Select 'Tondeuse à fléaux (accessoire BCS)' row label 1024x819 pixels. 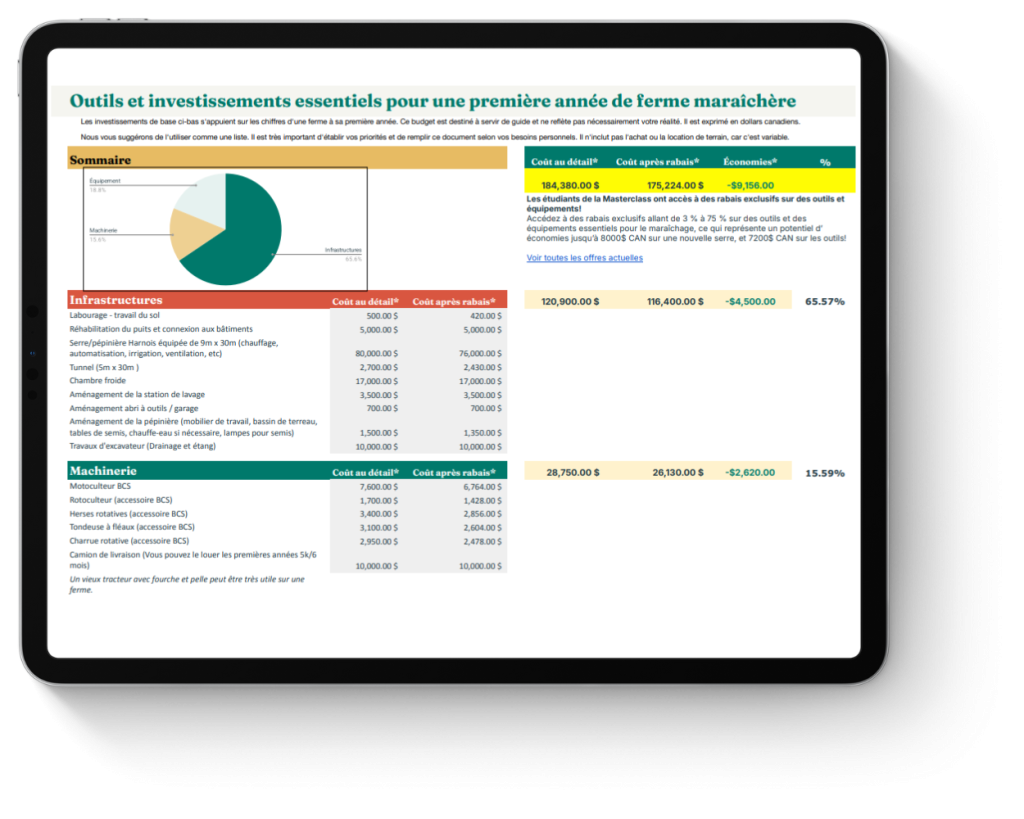(132, 527)
